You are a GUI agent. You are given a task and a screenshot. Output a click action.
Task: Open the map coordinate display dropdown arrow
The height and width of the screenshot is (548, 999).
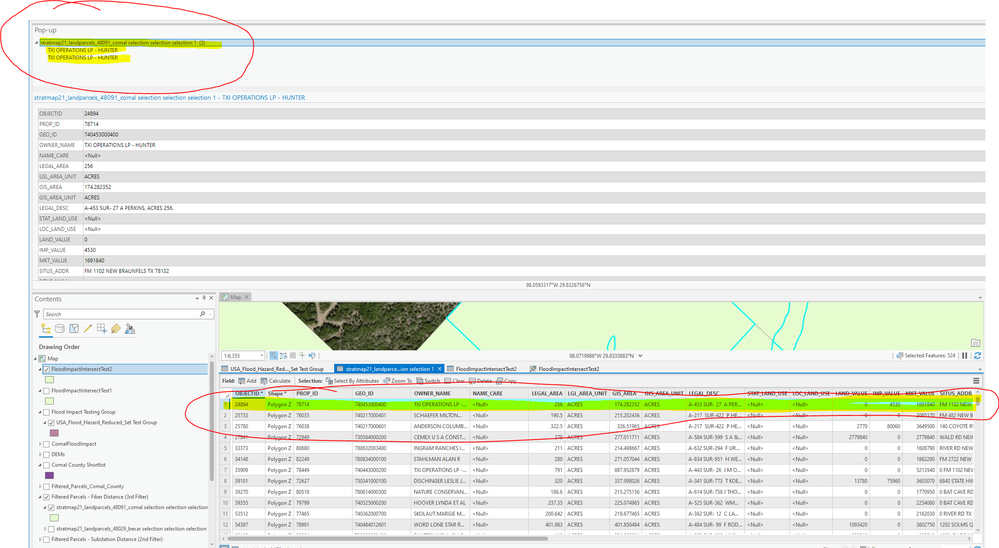[640, 356]
